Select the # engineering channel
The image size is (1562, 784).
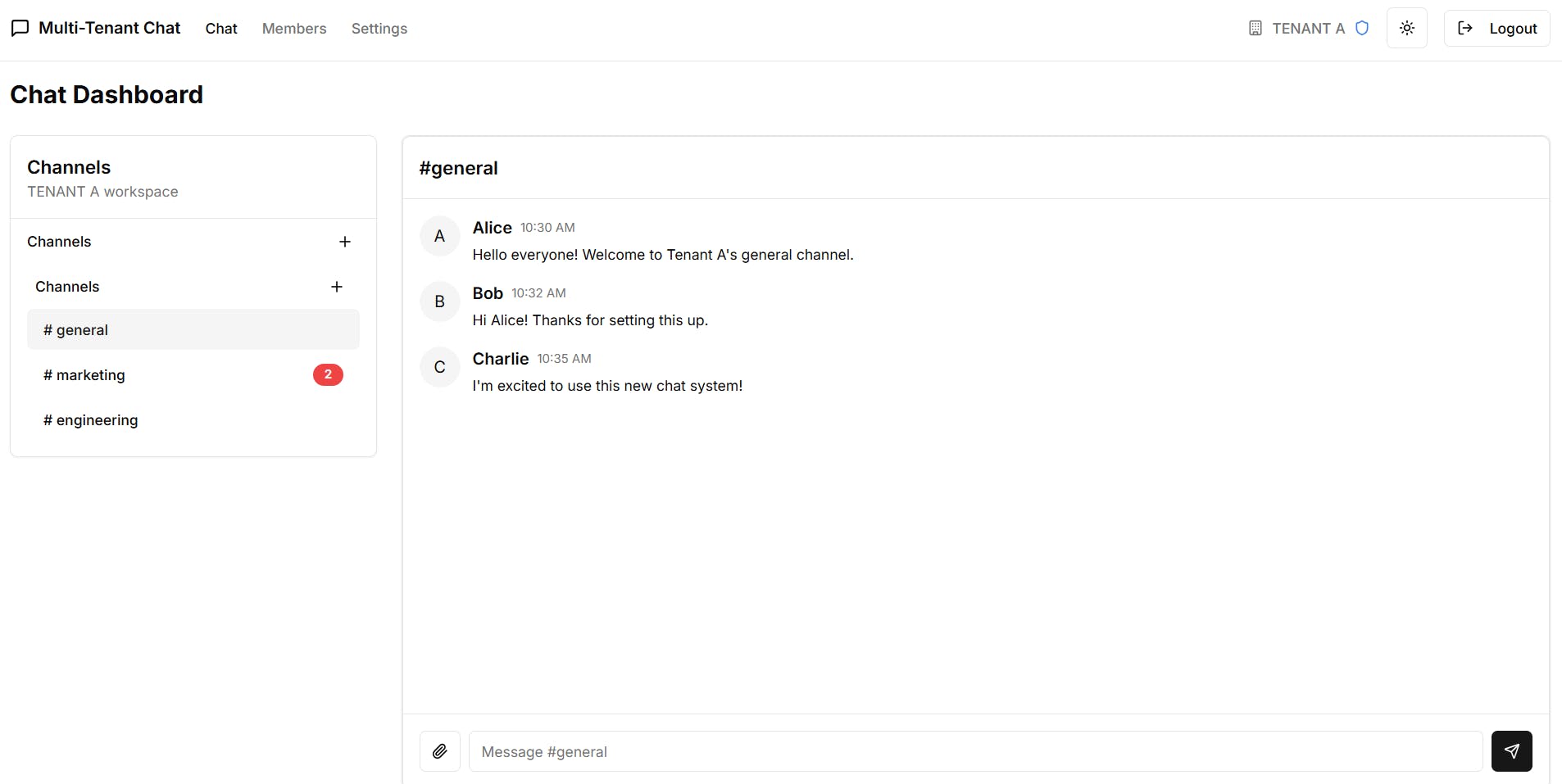(x=91, y=420)
